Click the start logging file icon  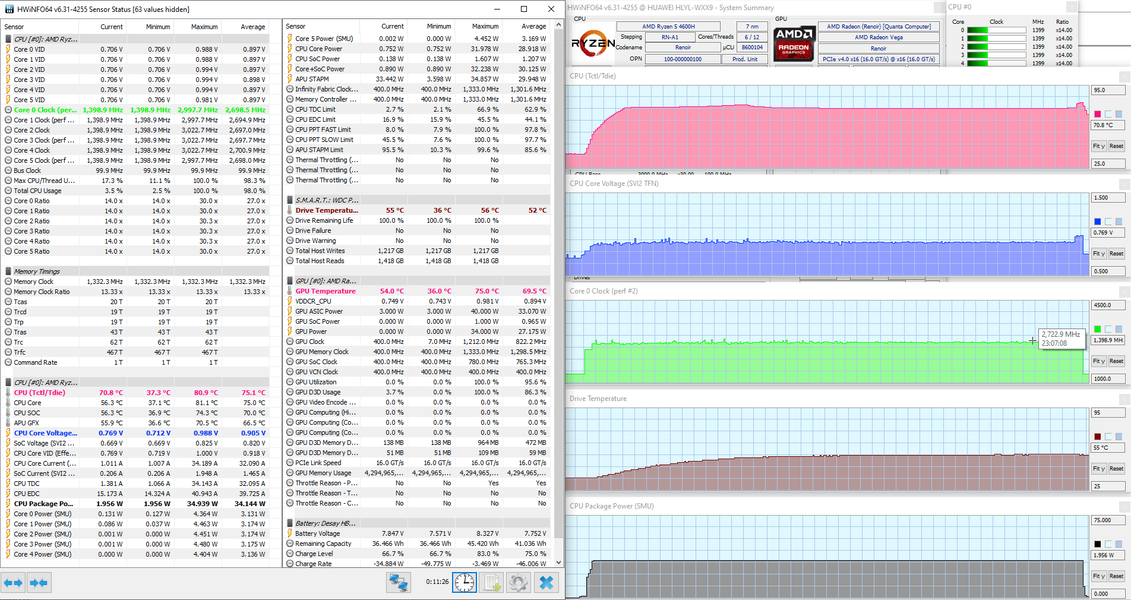tap(492, 582)
